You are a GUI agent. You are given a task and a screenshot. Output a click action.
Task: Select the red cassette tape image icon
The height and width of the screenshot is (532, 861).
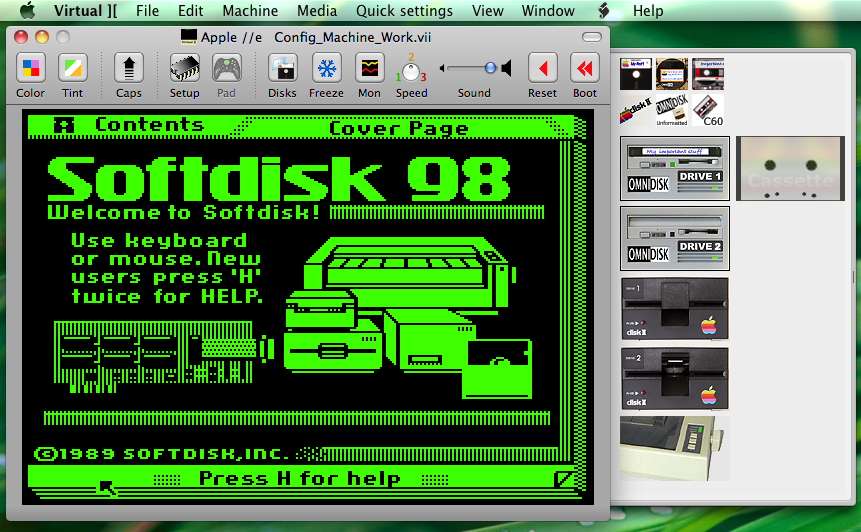click(708, 74)
